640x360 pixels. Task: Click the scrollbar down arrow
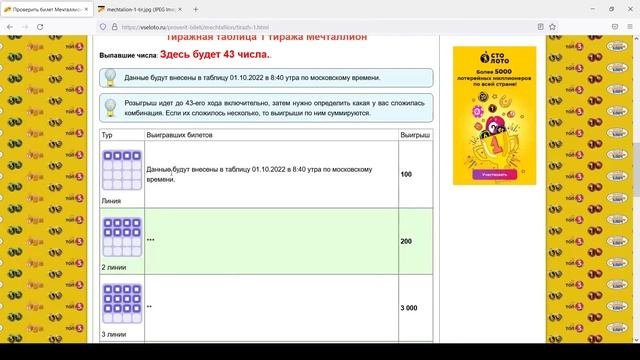[636, 340]
